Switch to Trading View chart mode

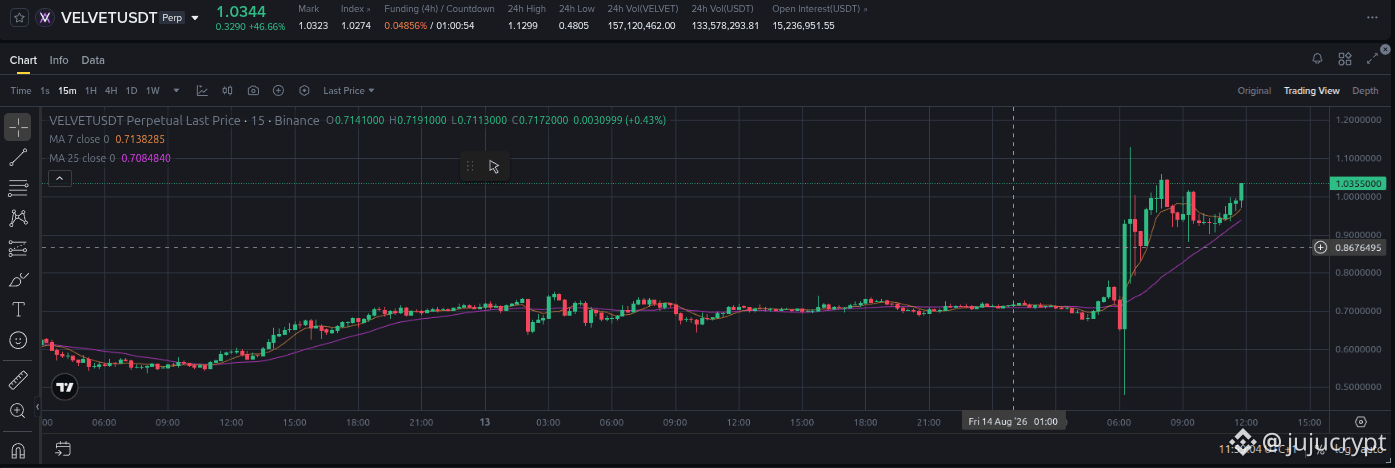(1311, 91)
